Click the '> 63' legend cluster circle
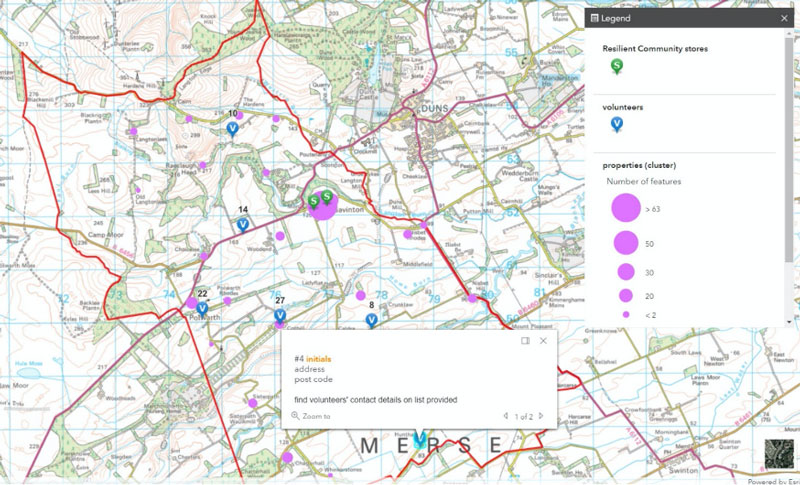800x485 pixels. 626,208
